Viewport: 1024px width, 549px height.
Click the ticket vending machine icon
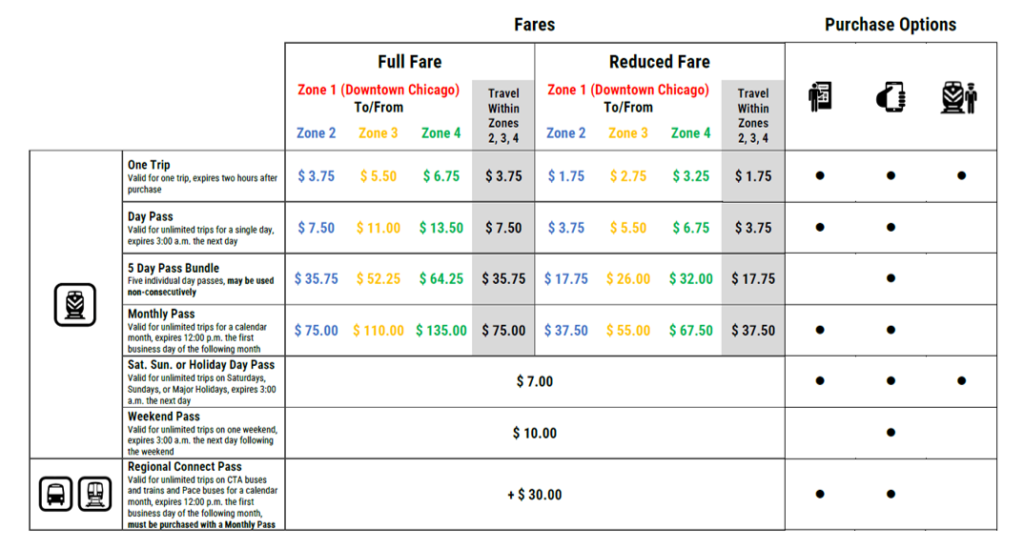[820, 97]
